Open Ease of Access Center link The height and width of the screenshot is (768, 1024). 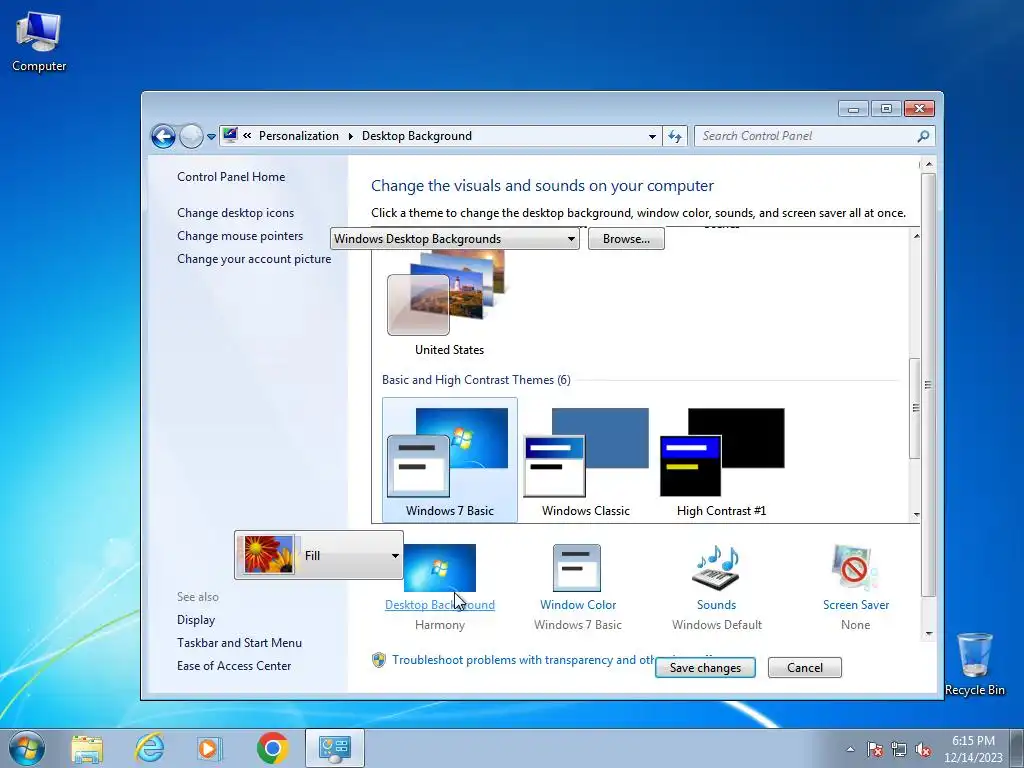(234, 665)
